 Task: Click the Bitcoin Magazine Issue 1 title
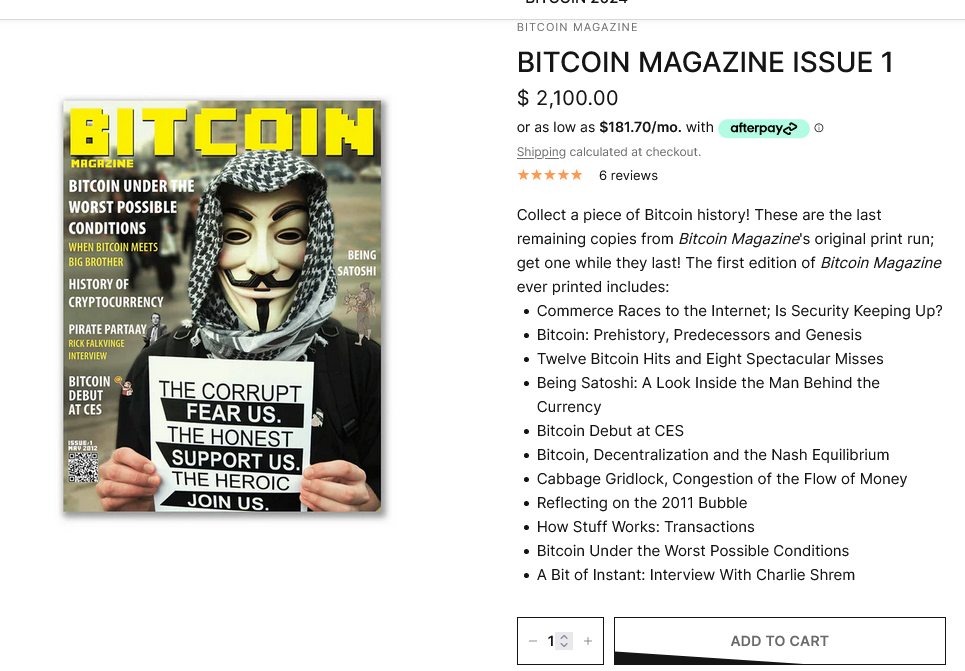click(x=705, y=62)
